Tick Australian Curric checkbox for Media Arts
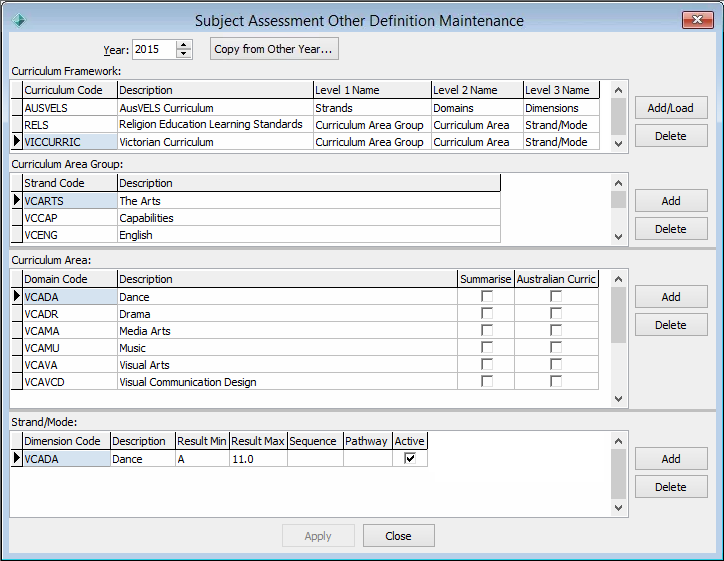This screenshot has height=561, width=724. 556,331
